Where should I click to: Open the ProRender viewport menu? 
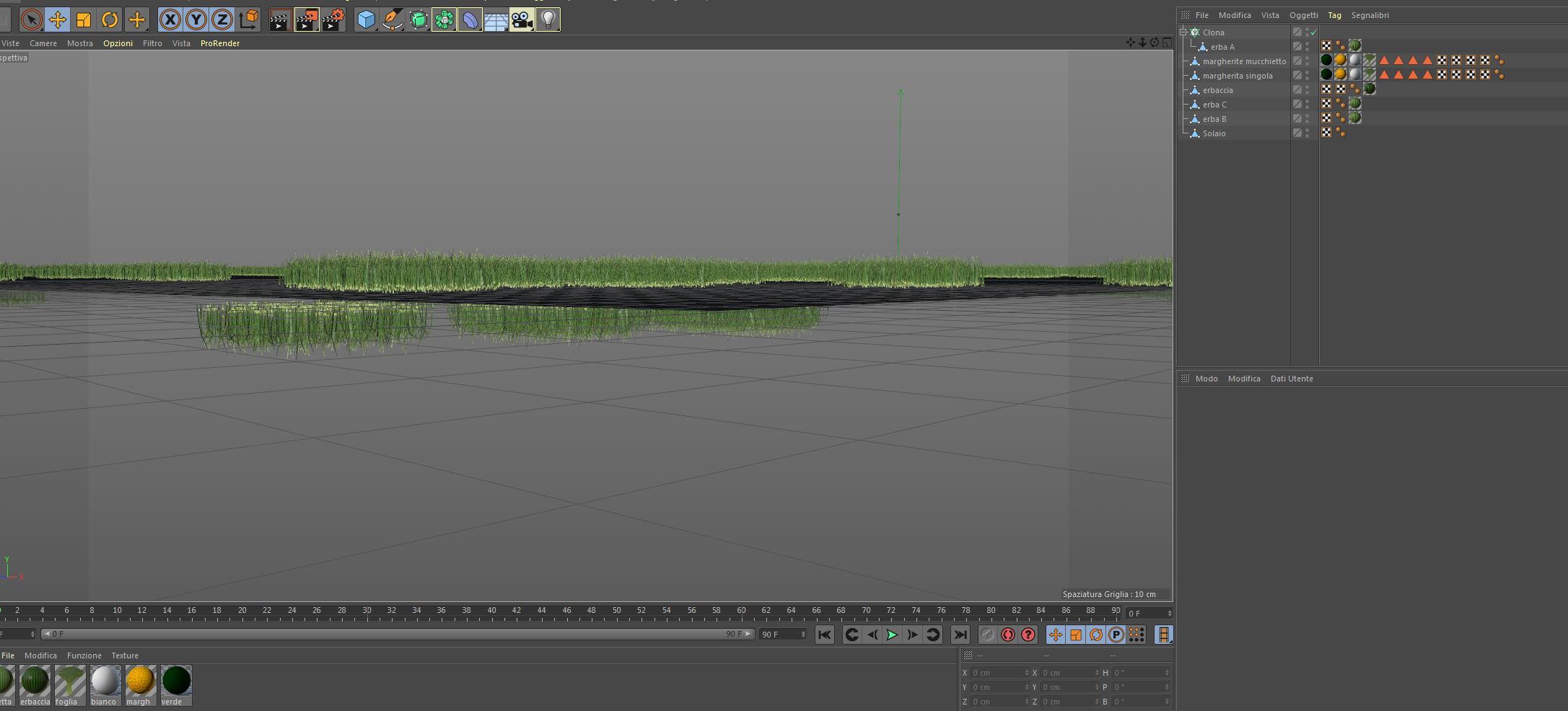click(220, 43)
